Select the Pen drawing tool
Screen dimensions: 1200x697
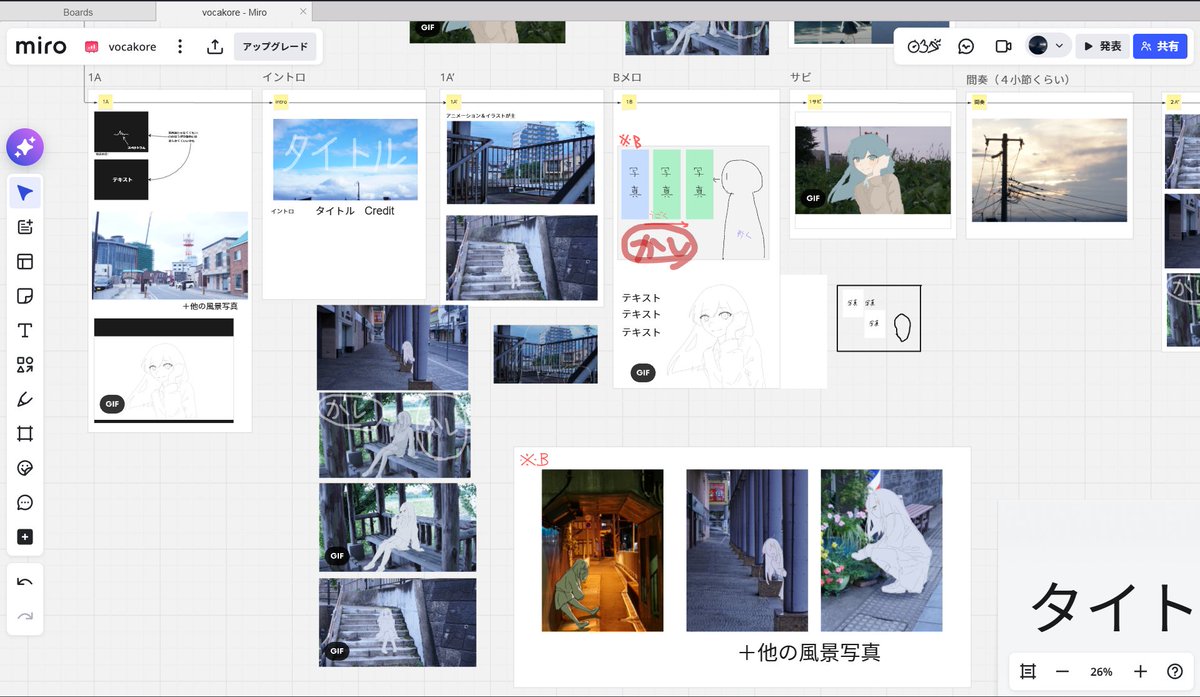coord(25,400)
